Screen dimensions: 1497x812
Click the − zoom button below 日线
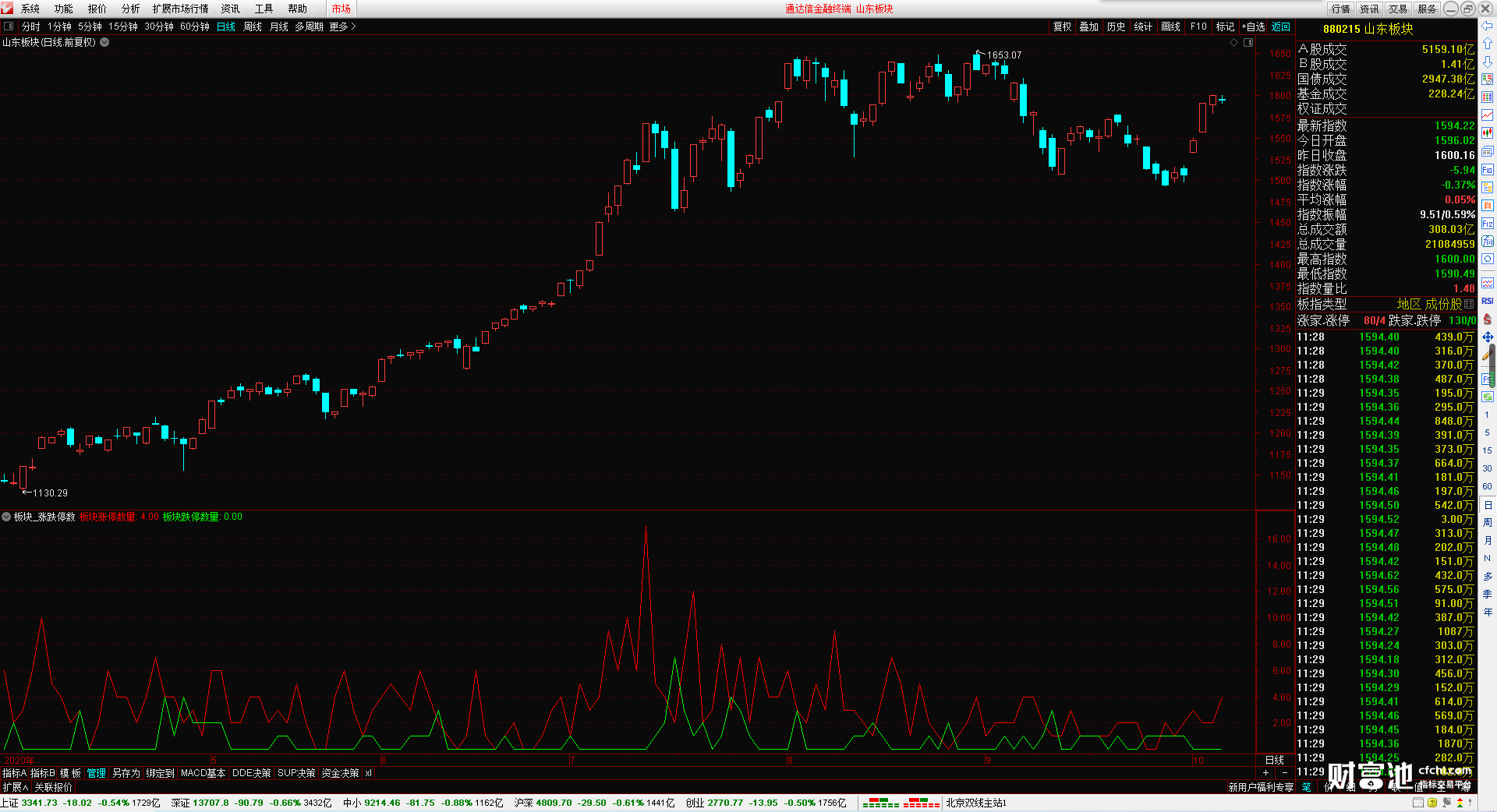coord(1285,772)
